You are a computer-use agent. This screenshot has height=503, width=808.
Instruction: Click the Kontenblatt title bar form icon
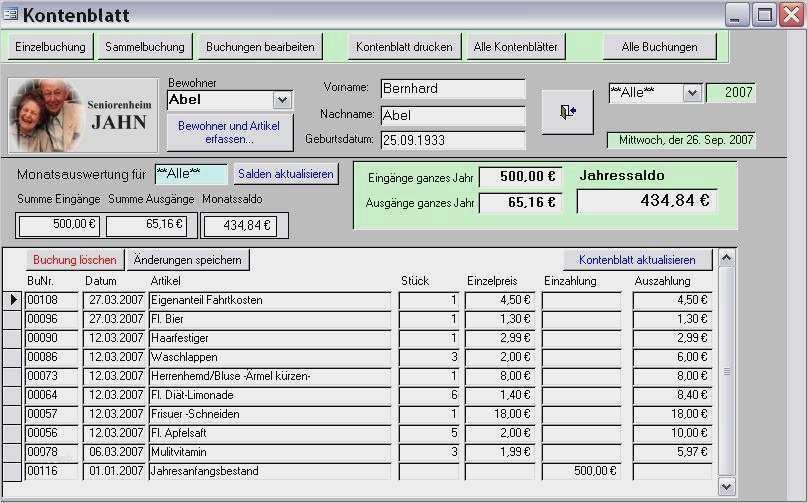pos(10,14)
